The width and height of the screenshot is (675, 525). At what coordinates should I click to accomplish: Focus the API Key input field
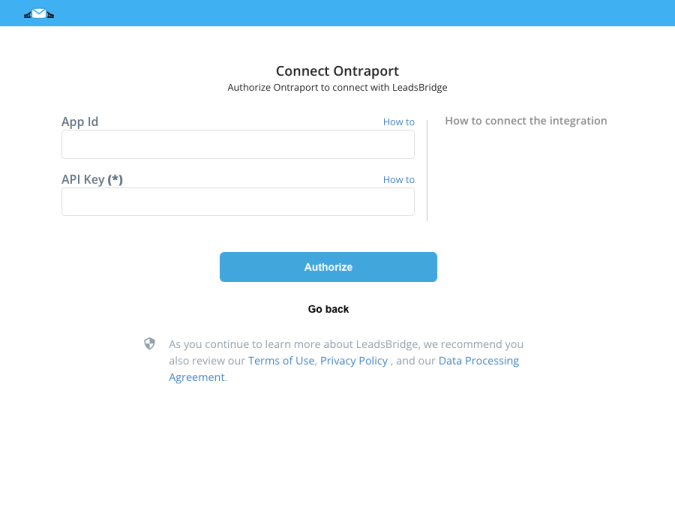click(238, 202)
